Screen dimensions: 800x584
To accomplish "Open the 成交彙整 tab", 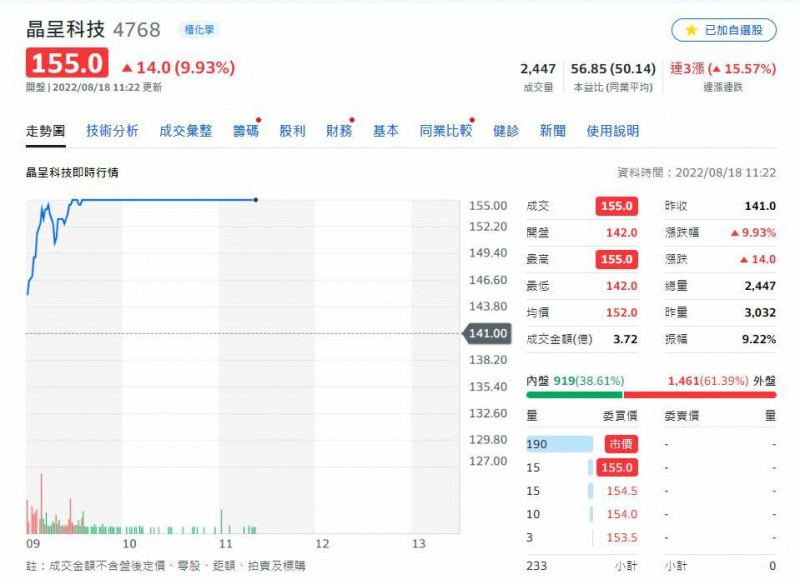I will (x=186, y=131).
